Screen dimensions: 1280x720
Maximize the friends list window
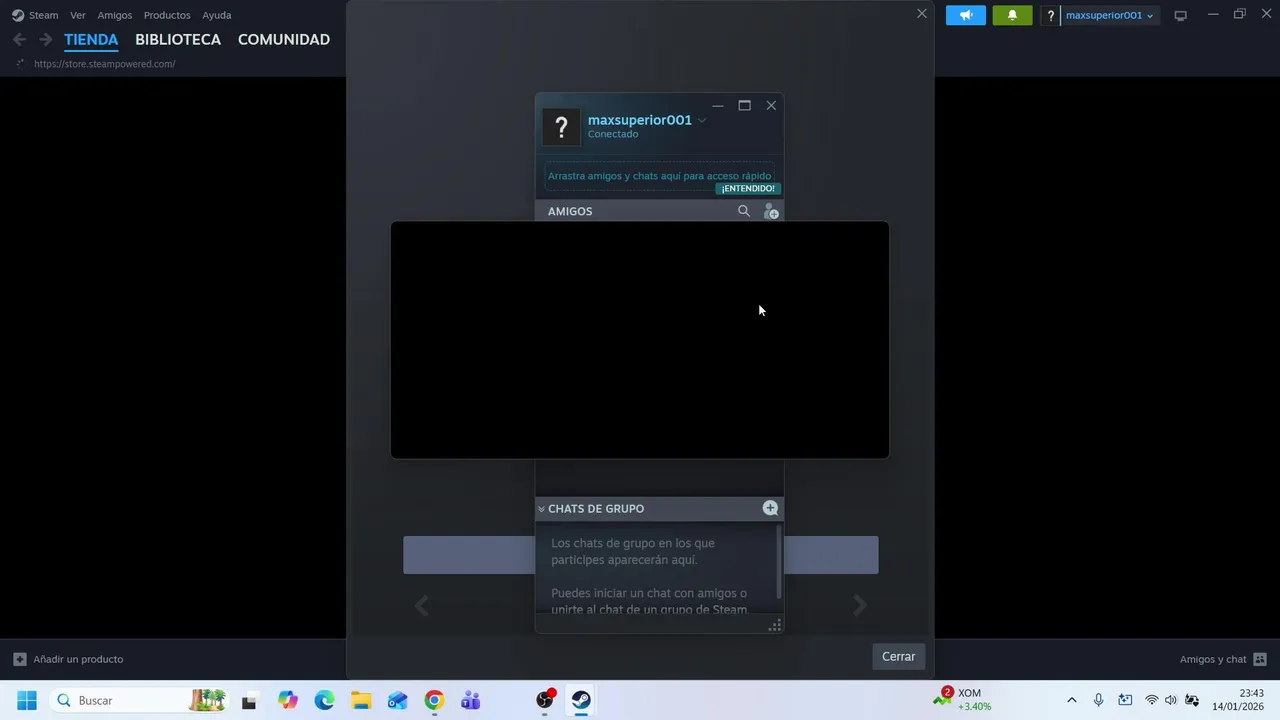tap(744, 105)
